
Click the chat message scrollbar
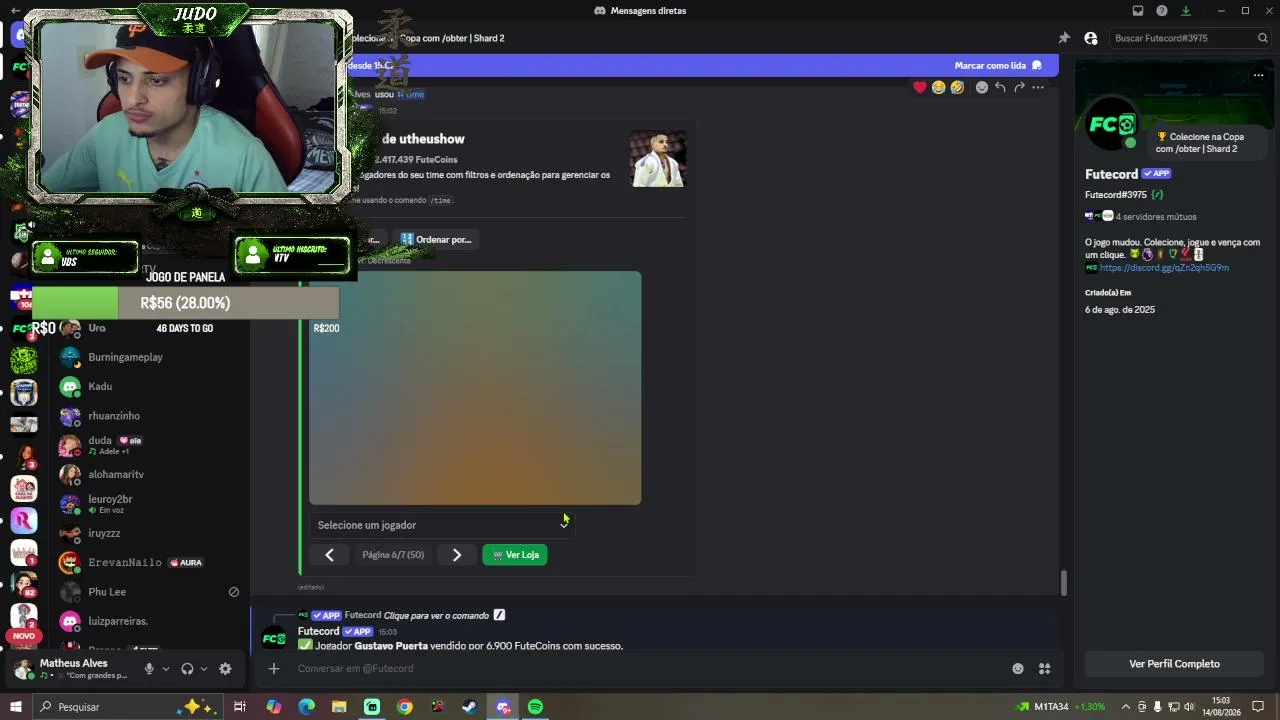[x=1064, y=582]
